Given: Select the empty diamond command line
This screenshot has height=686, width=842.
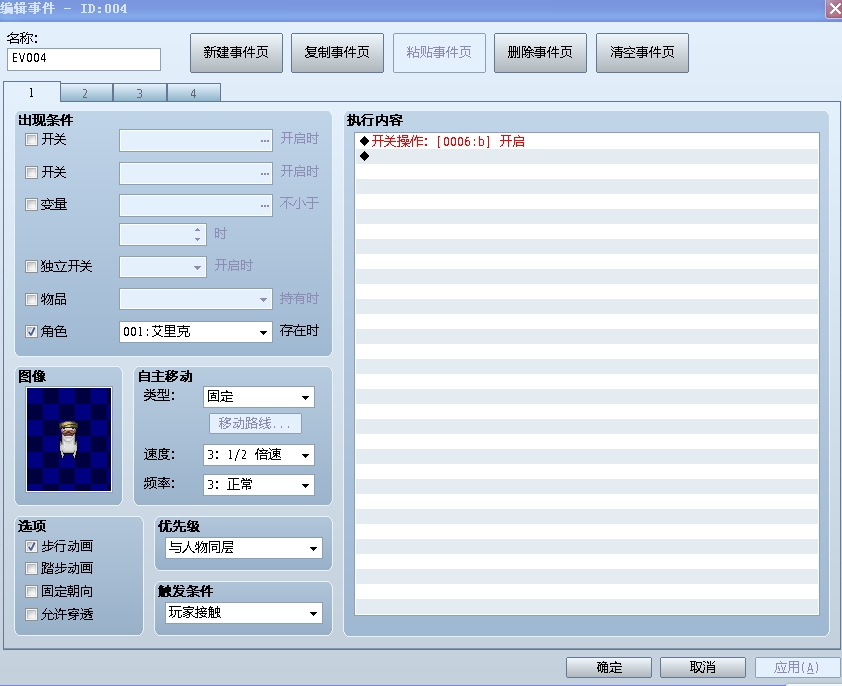Looking at the screenshot, I should coord(586,156).
